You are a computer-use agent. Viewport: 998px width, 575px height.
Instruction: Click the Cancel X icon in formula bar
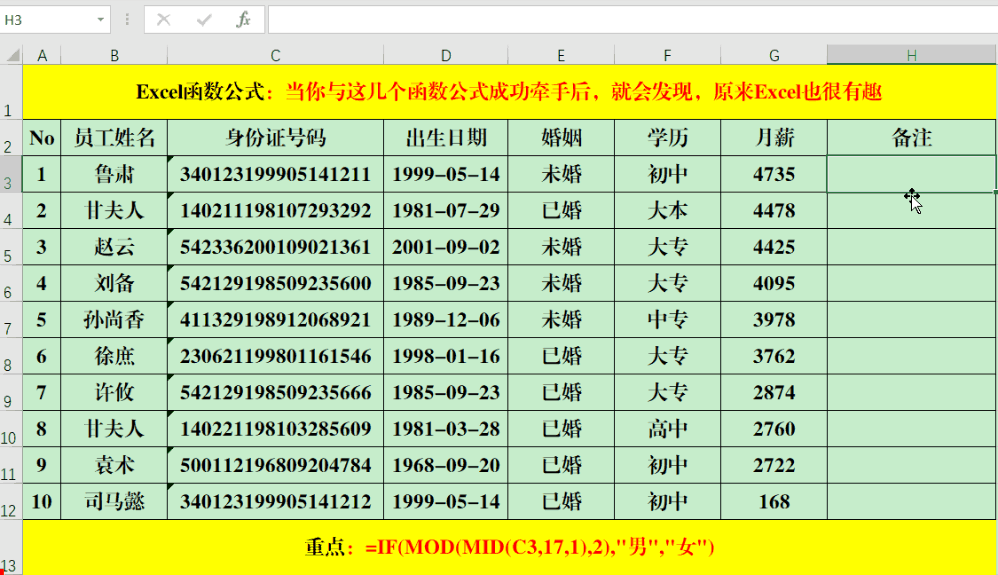click(164, 19)
